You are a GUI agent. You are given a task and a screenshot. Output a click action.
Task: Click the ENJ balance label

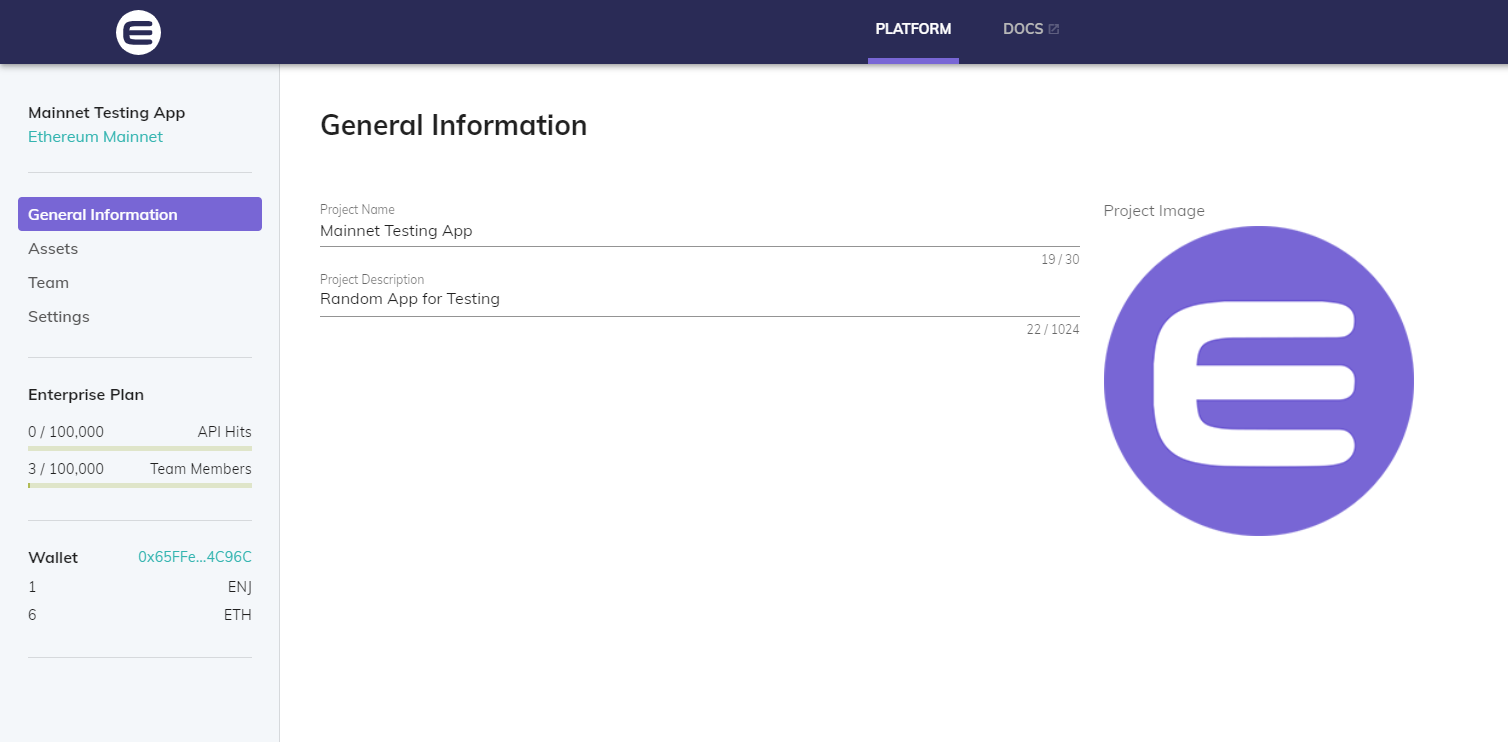click(x=240, y=587)
